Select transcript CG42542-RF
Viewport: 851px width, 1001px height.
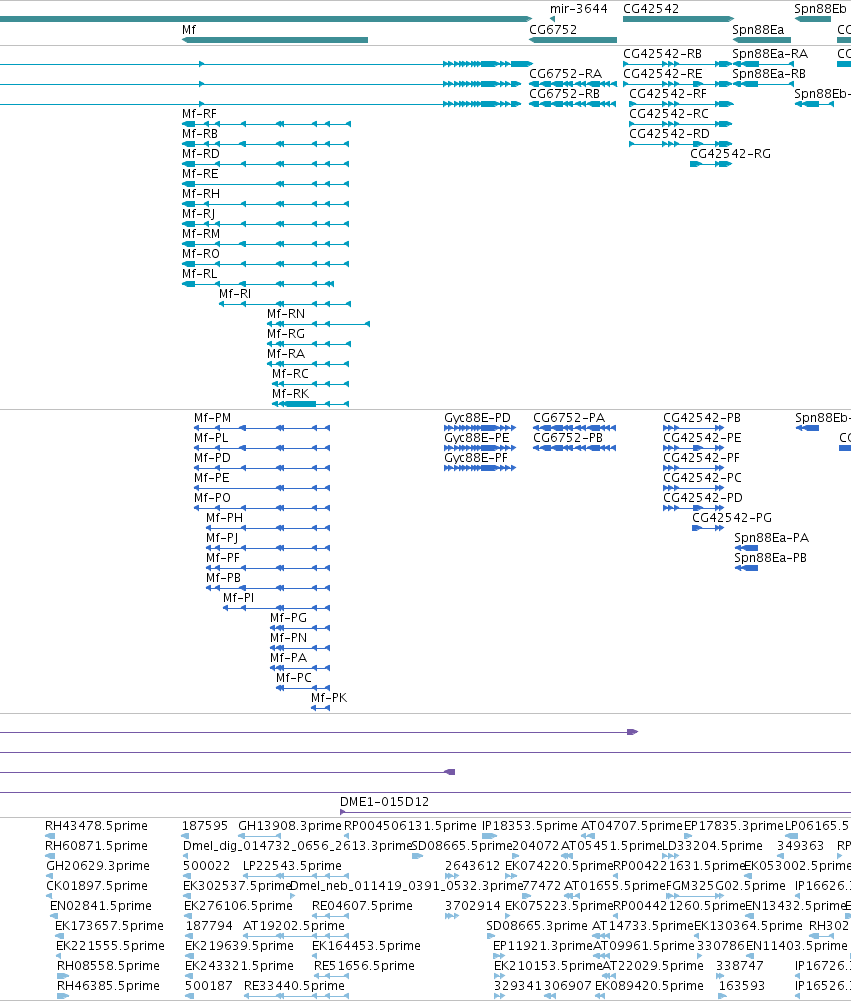[668, 94]
